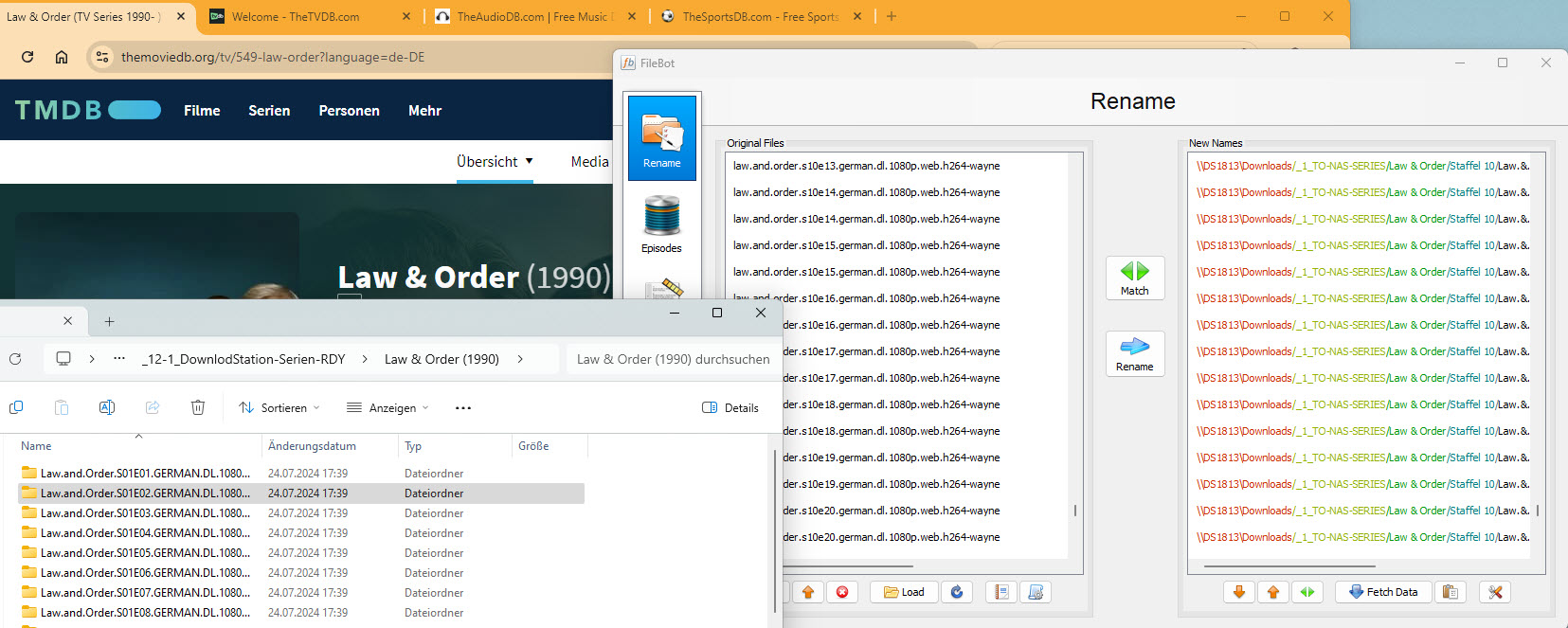
Task: Refresh original files list in FileBot
Action: (x=957, y=592)
